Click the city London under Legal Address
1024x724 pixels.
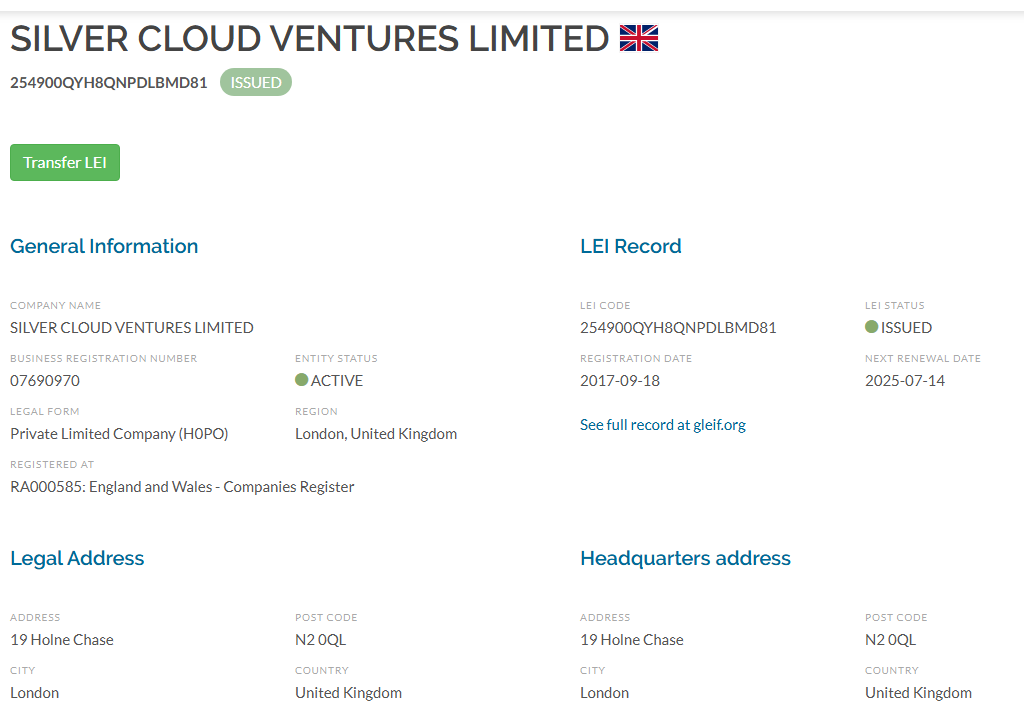tap(35, 693)
